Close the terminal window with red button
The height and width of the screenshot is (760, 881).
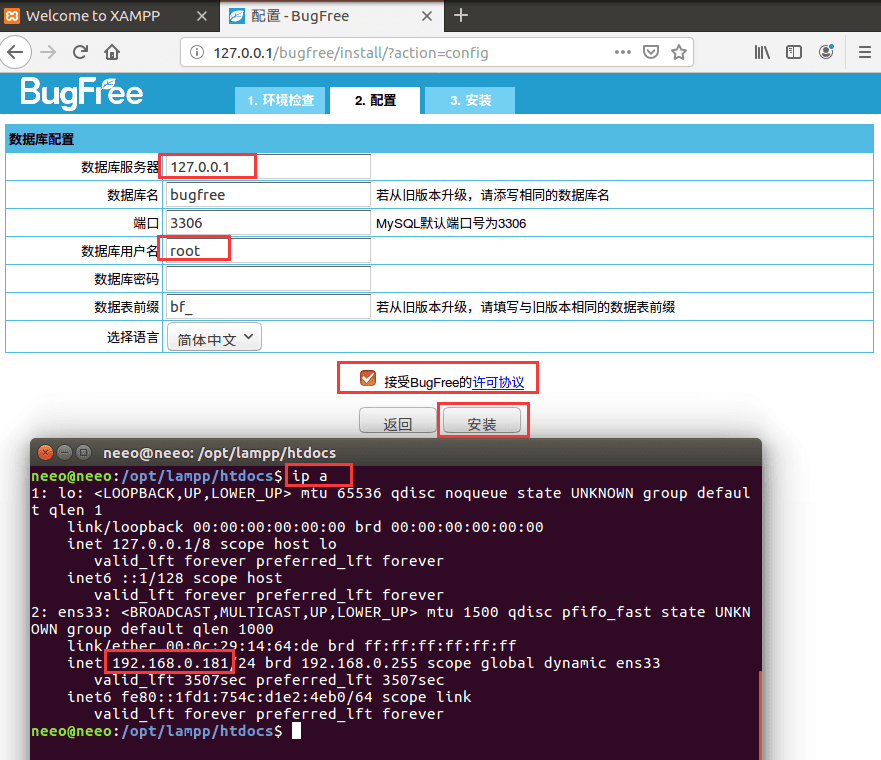click(46, 452)
